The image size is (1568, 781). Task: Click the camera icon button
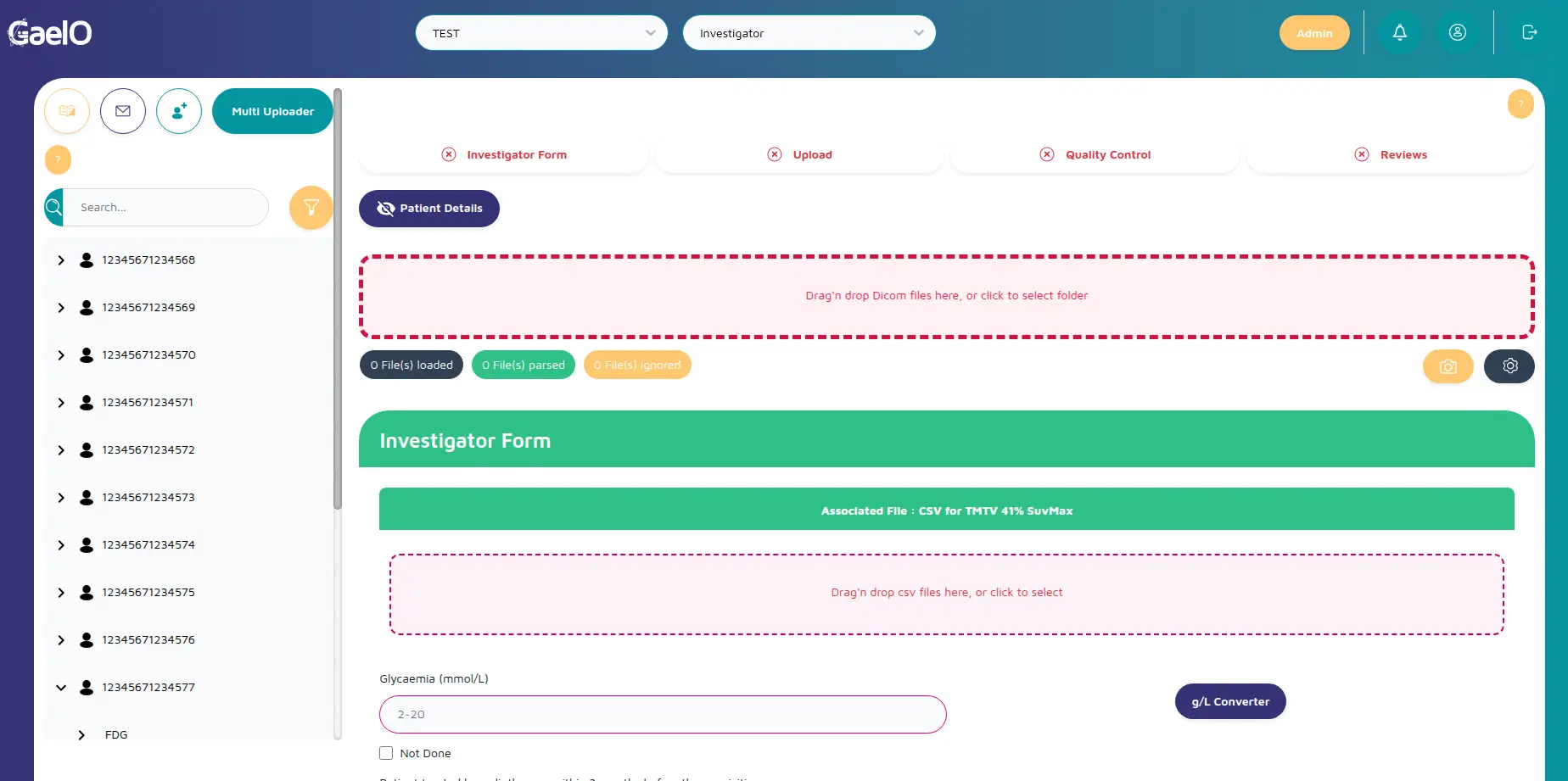1448,366
